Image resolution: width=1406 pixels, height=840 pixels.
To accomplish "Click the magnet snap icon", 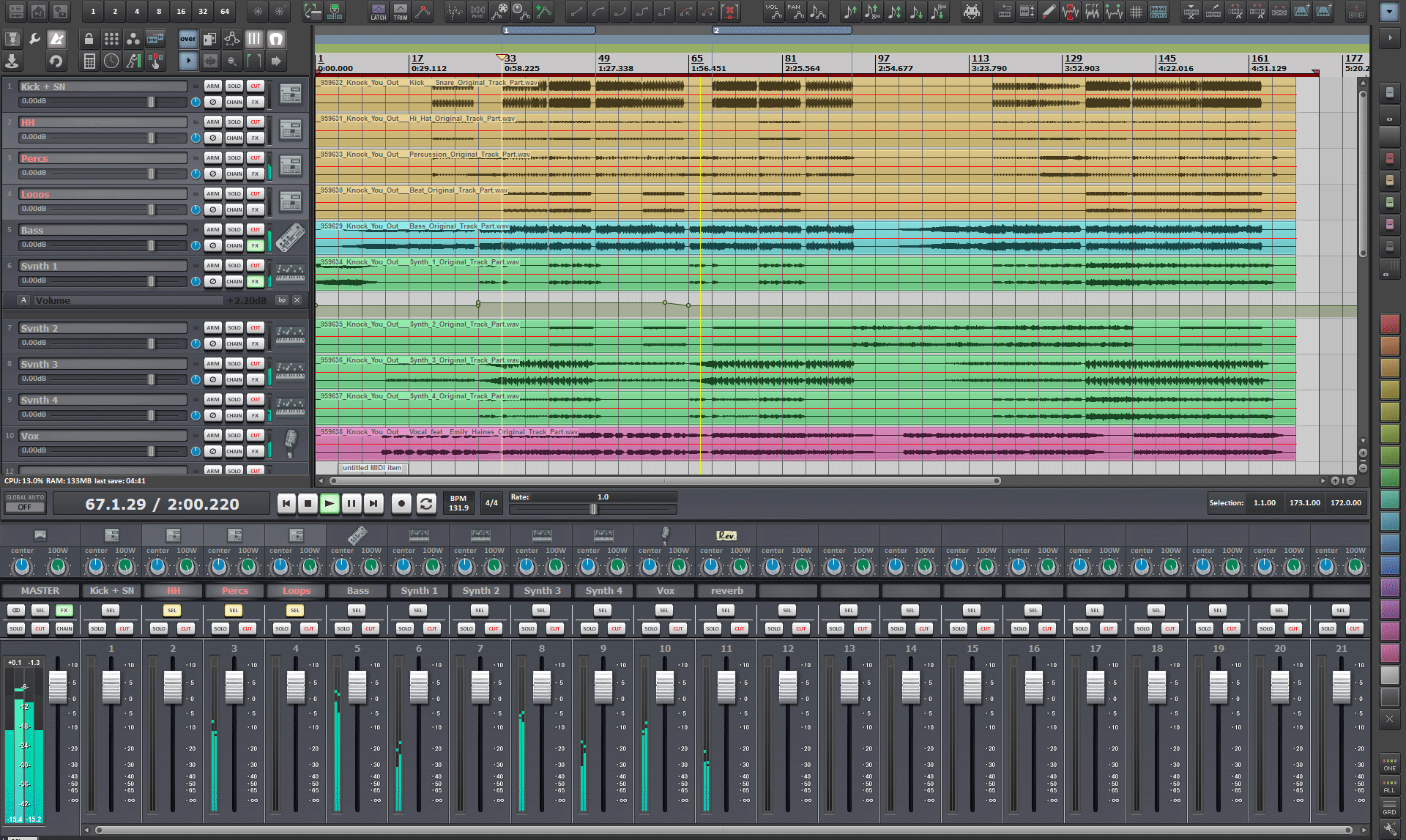I will [x=276, y=39].
